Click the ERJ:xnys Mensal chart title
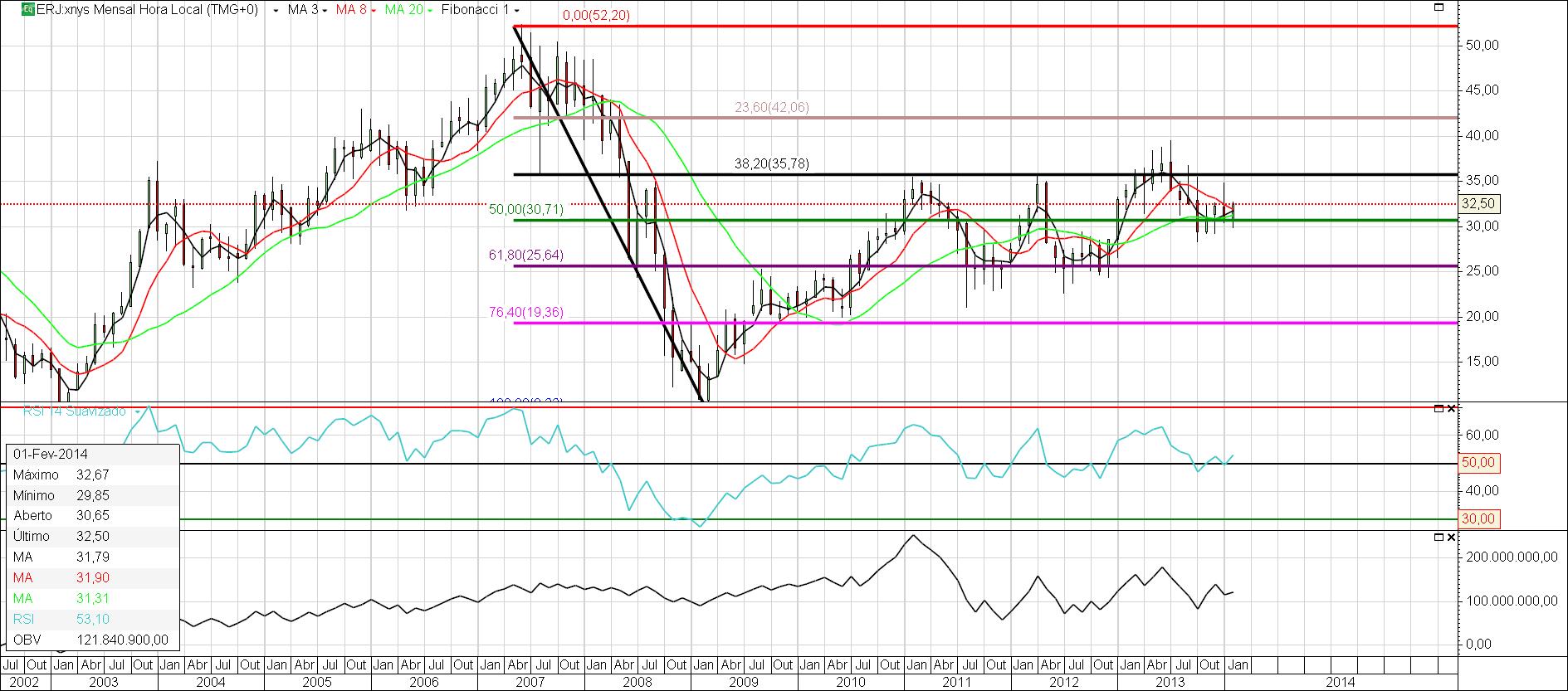 coord(147,10)
